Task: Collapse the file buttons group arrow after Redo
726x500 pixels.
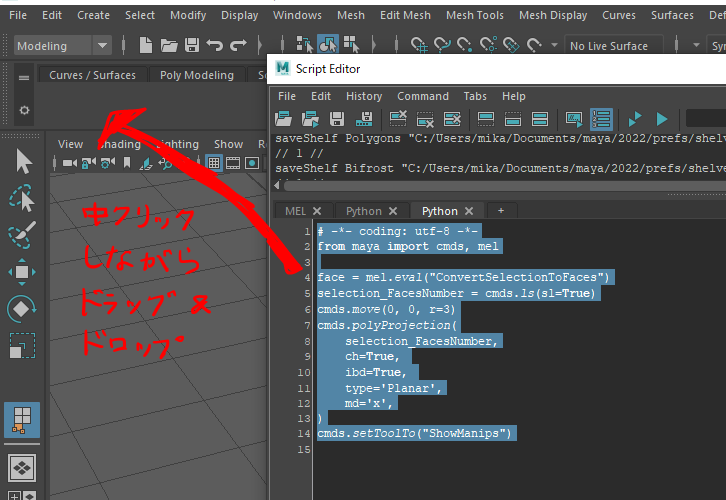Action: [260, 45]
